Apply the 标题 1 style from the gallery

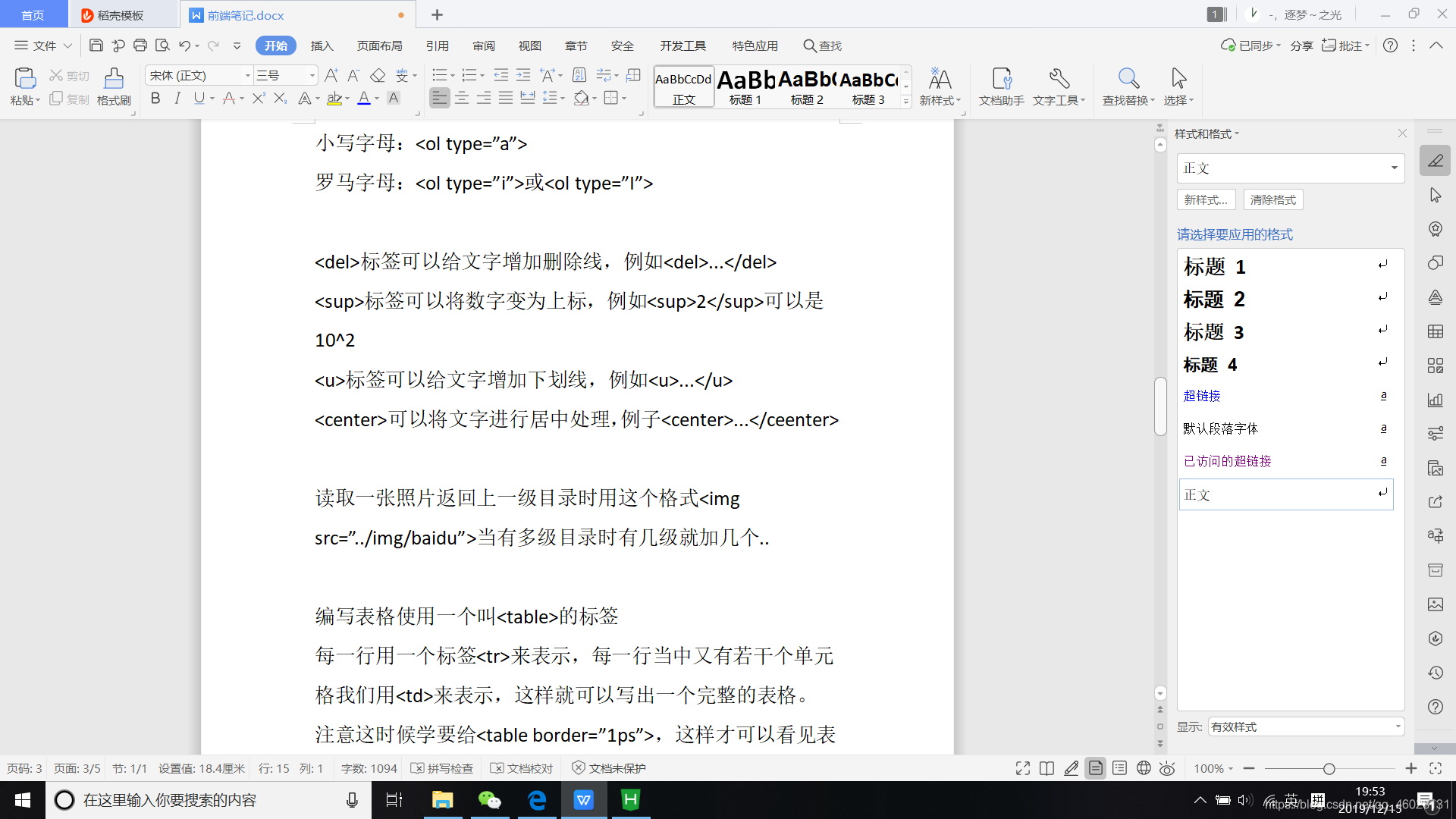(745, 86)
